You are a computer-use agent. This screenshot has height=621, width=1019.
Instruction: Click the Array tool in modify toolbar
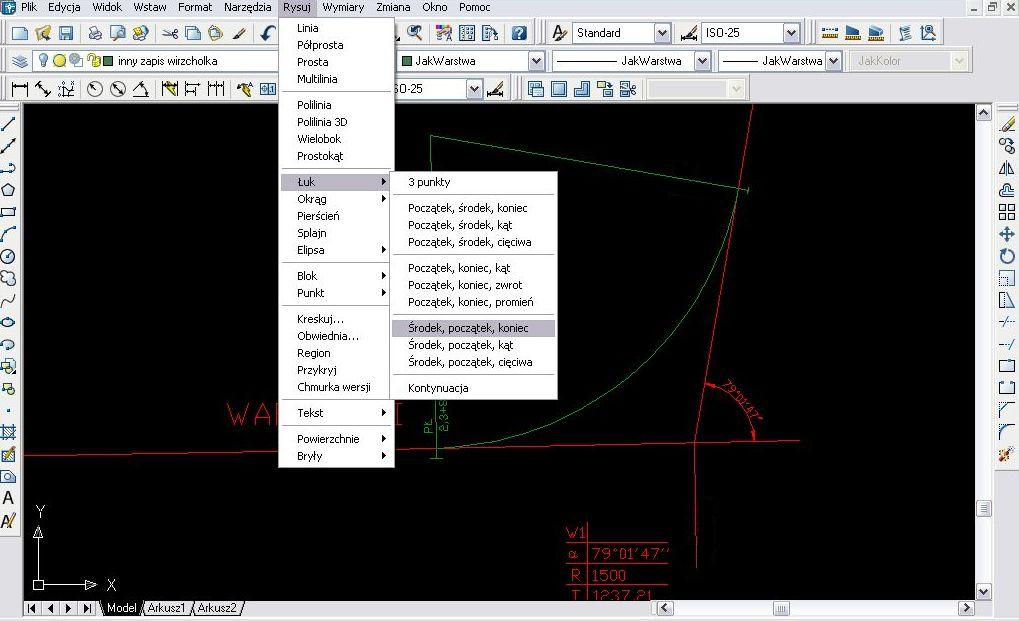(1007, 212)
